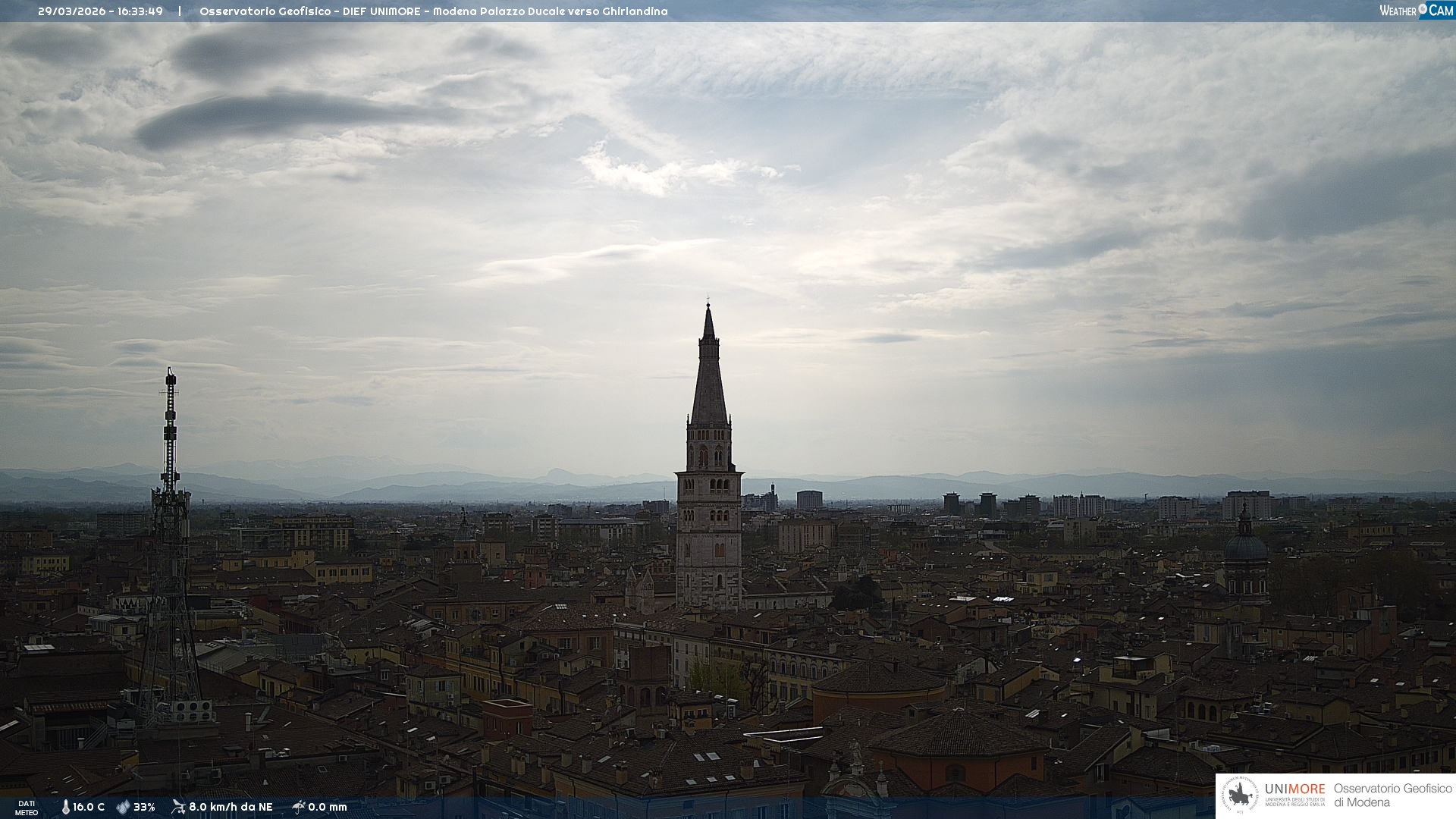The width and height of the screenshot is (1456, 819).
Task: Click the 33% humidity value
Action: [144, 807]
